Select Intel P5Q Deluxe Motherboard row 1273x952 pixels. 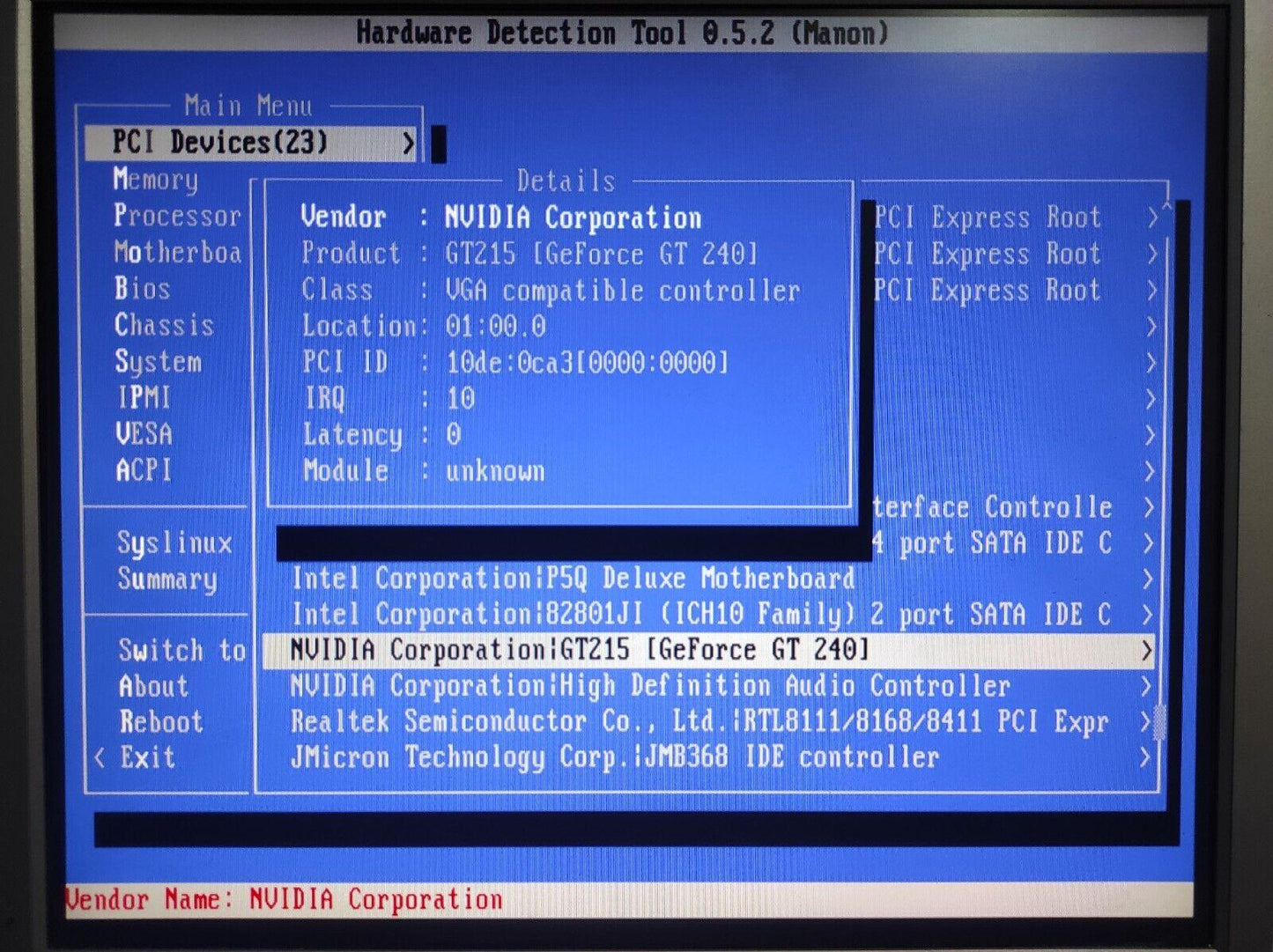[573, 579]
